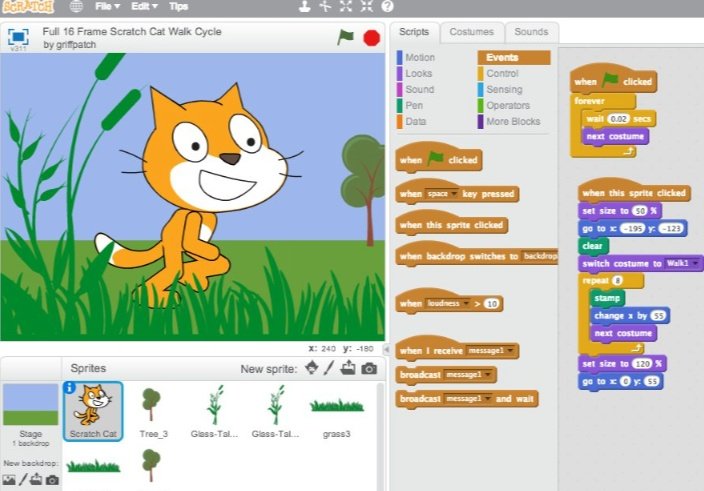
Task: Click the green flag to start project
Action: point(345,37)
